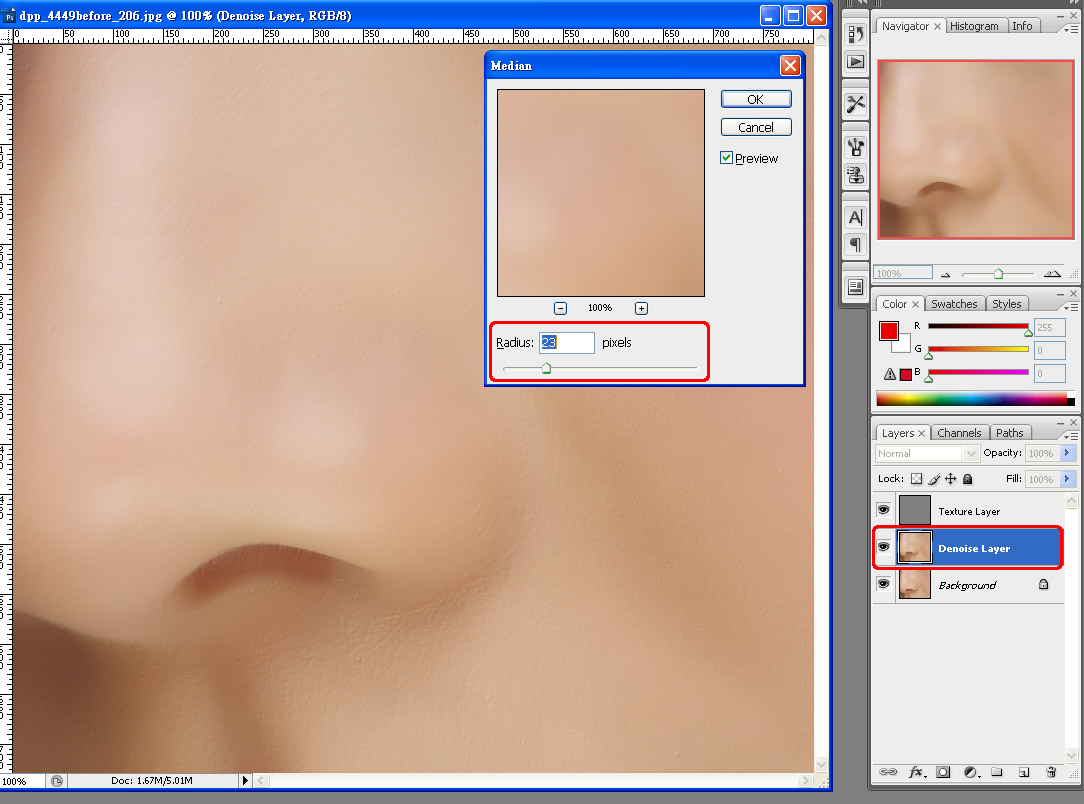Open the Paragraph panel icon
The width and height of the screenshot is (1084, 804).
click(x=856, y=245)
